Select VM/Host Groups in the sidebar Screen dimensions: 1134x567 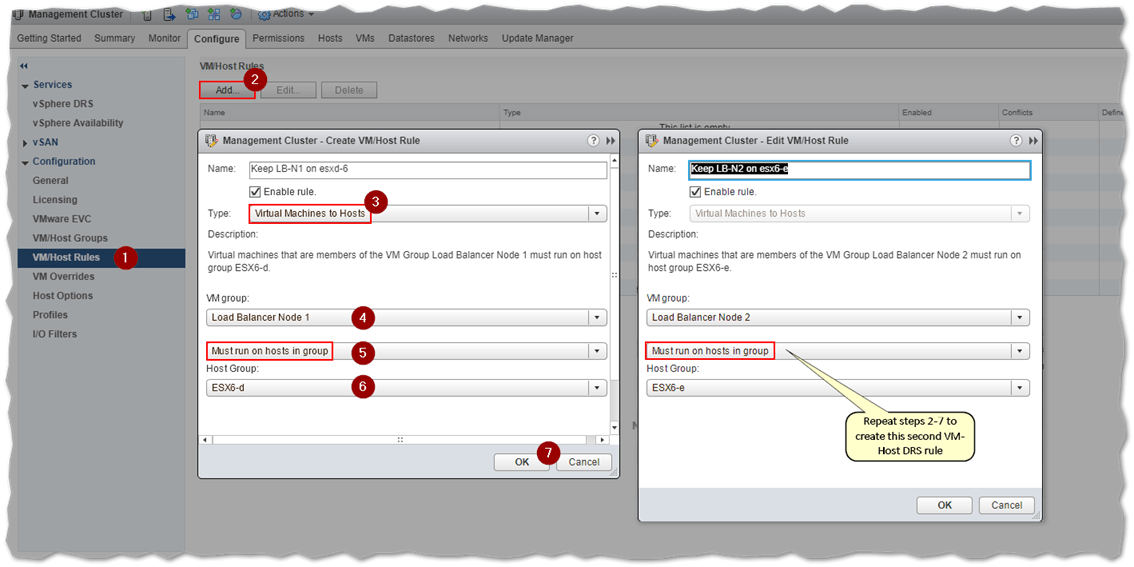tap(70, 238)
